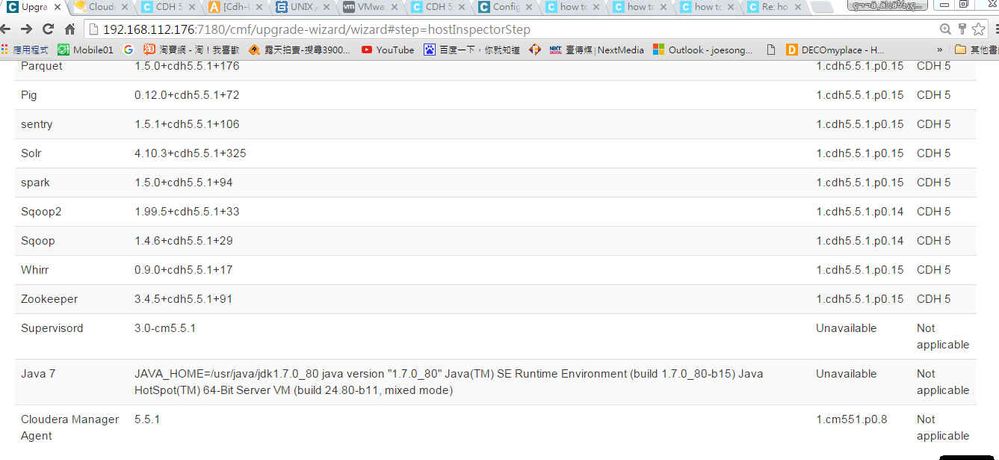This screenshot has height=460, width=999.
Task: Select the sentry component name
Action: [36, 124]
